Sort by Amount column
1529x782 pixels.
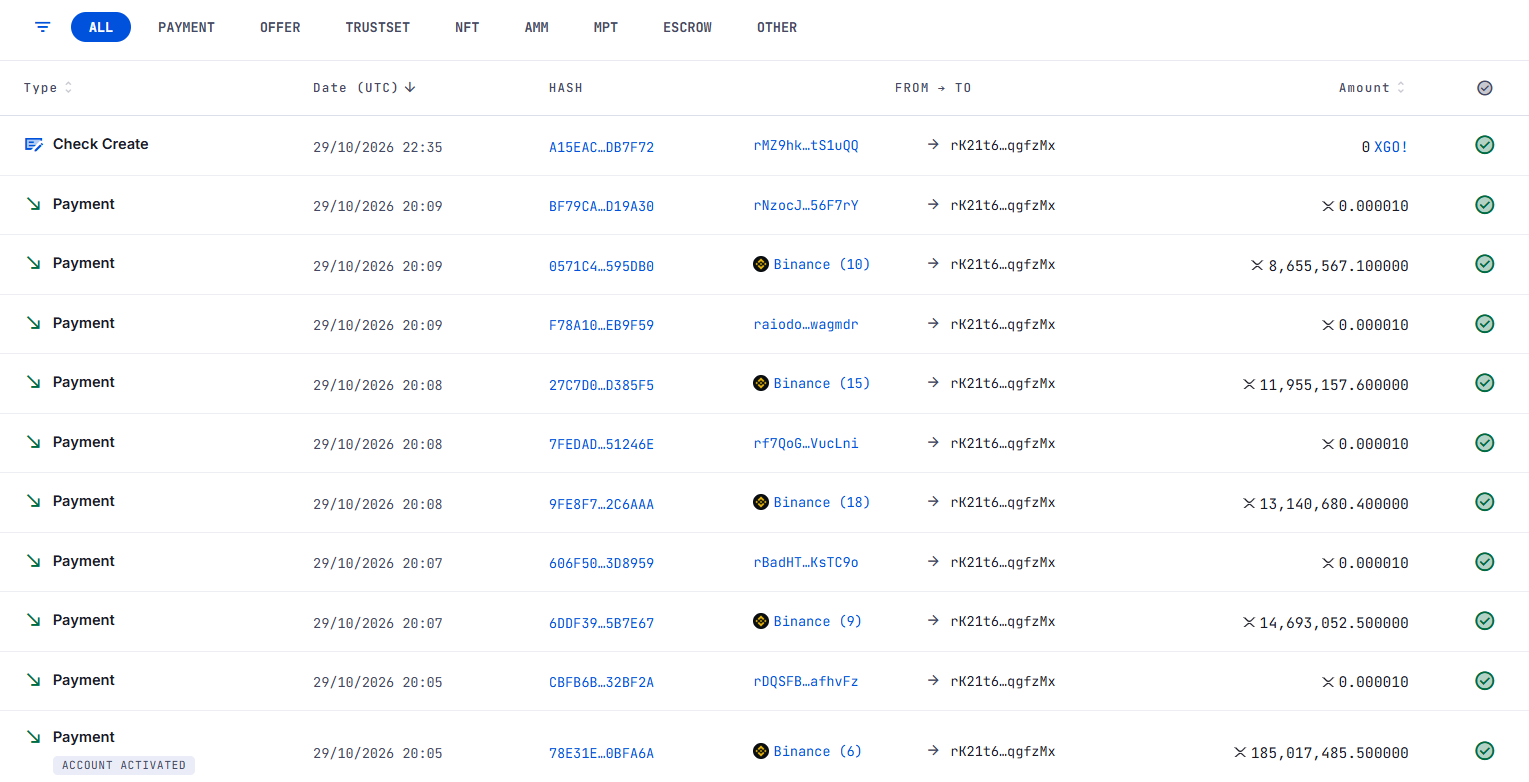click(x=1372, y=88)
